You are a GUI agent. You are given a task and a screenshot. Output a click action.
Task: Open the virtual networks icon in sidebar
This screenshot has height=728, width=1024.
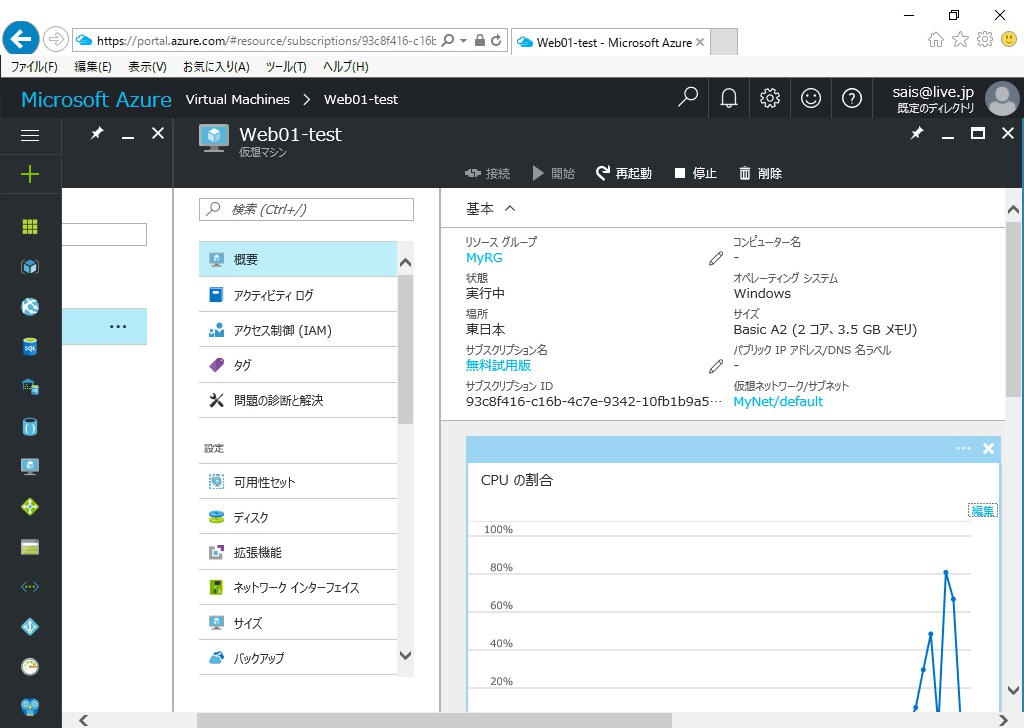point(30,587)
